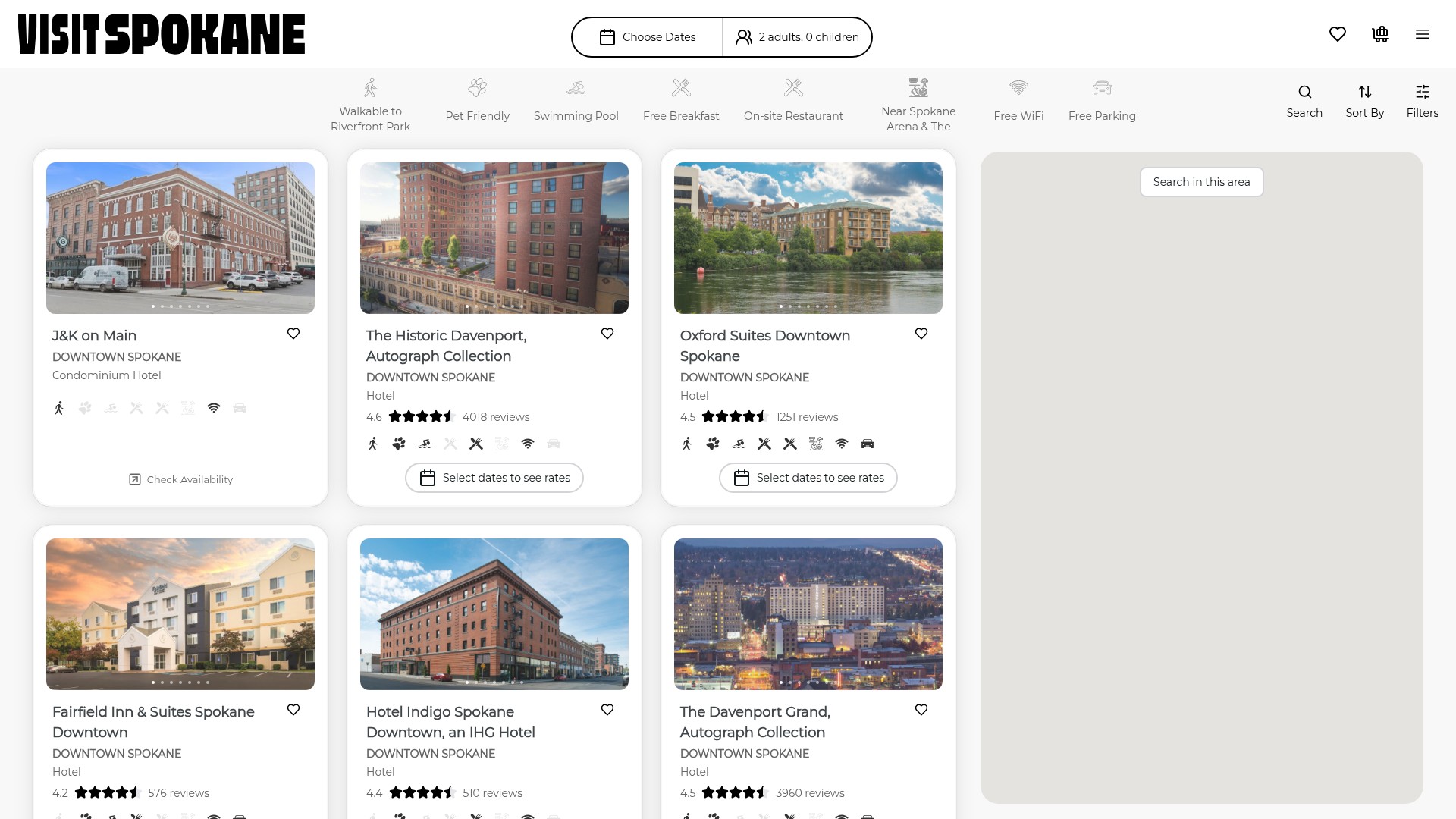Screen dimensions: 1456x819
Task: Open Hotel Indigo Spokane Downtown title
Action: click(450, 722)
